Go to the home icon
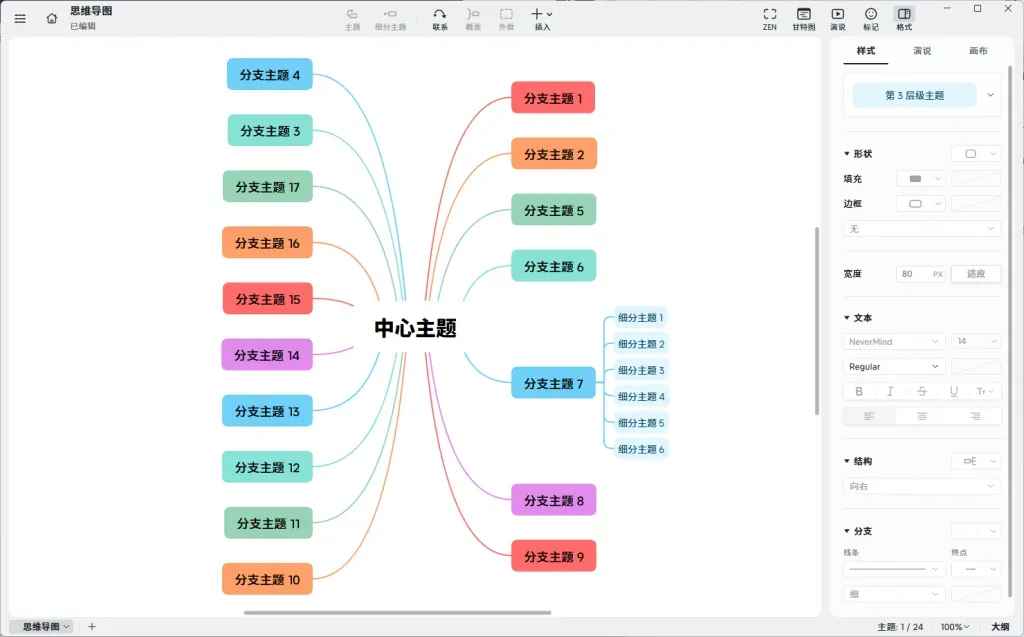This screenshot has height=637, width=1024. tap(52, 18)
